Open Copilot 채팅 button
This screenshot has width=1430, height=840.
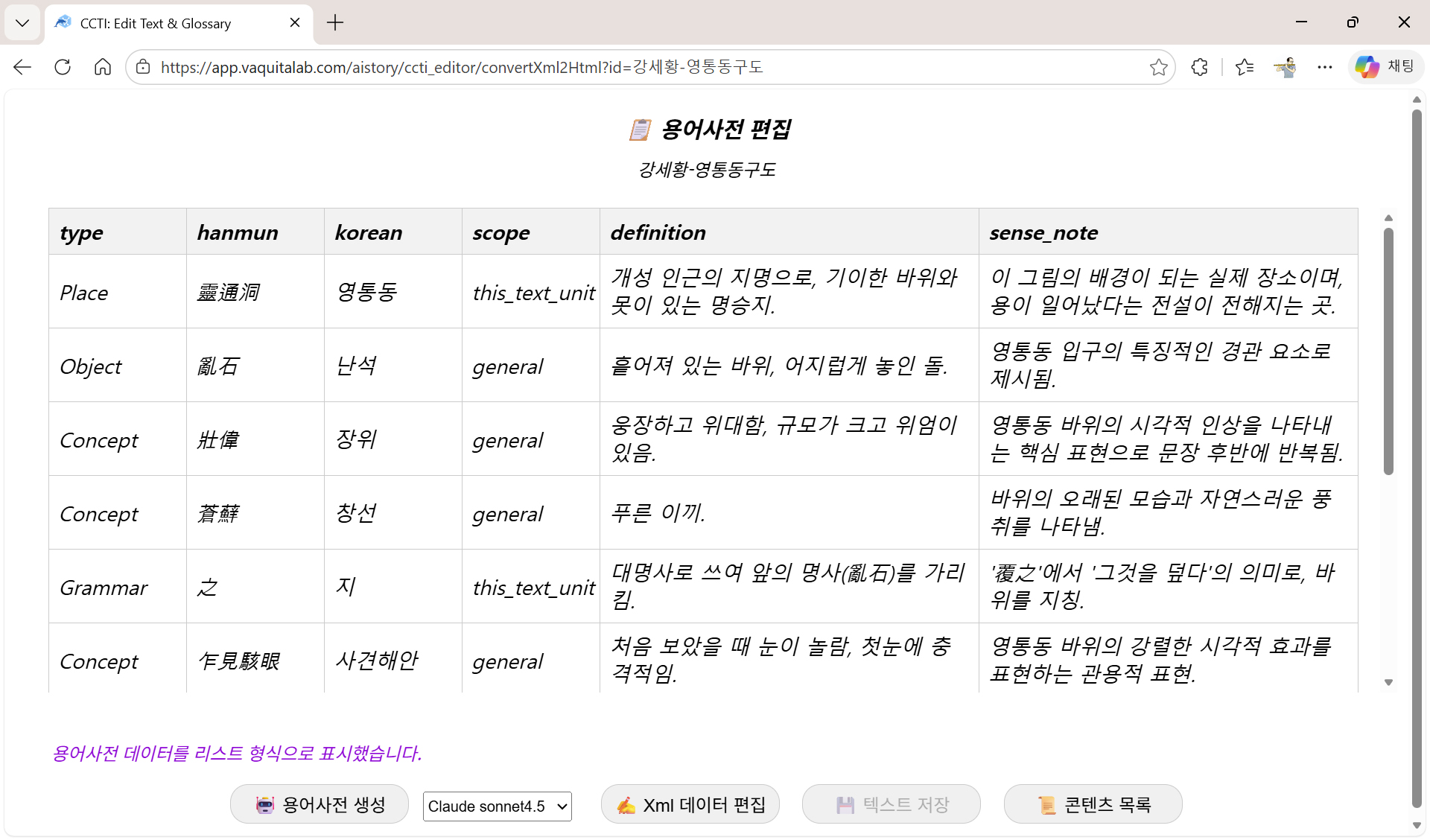[x=1385, y=67]
